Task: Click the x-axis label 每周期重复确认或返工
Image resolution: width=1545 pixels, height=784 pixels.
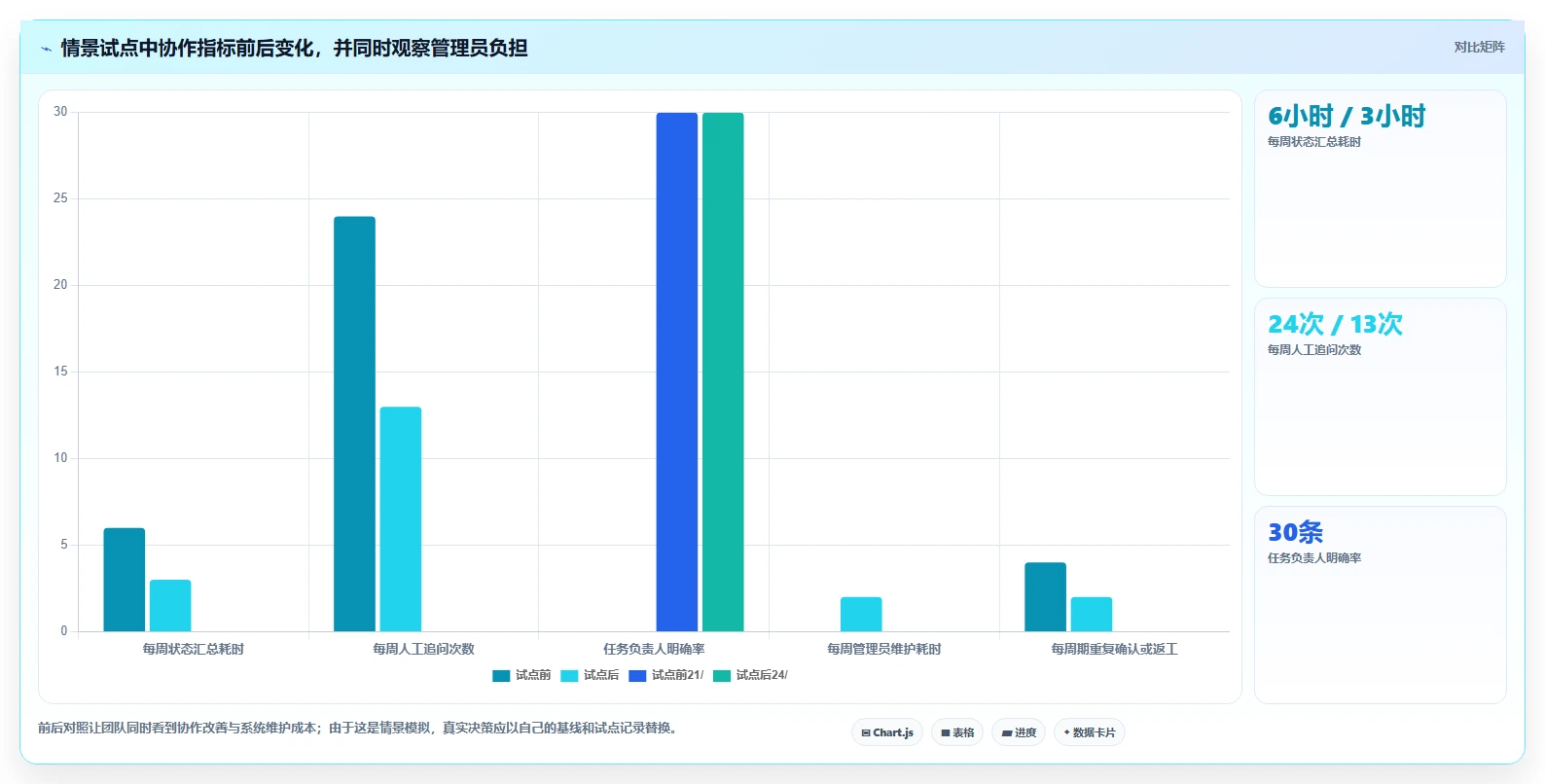Action: [1115, 649]
